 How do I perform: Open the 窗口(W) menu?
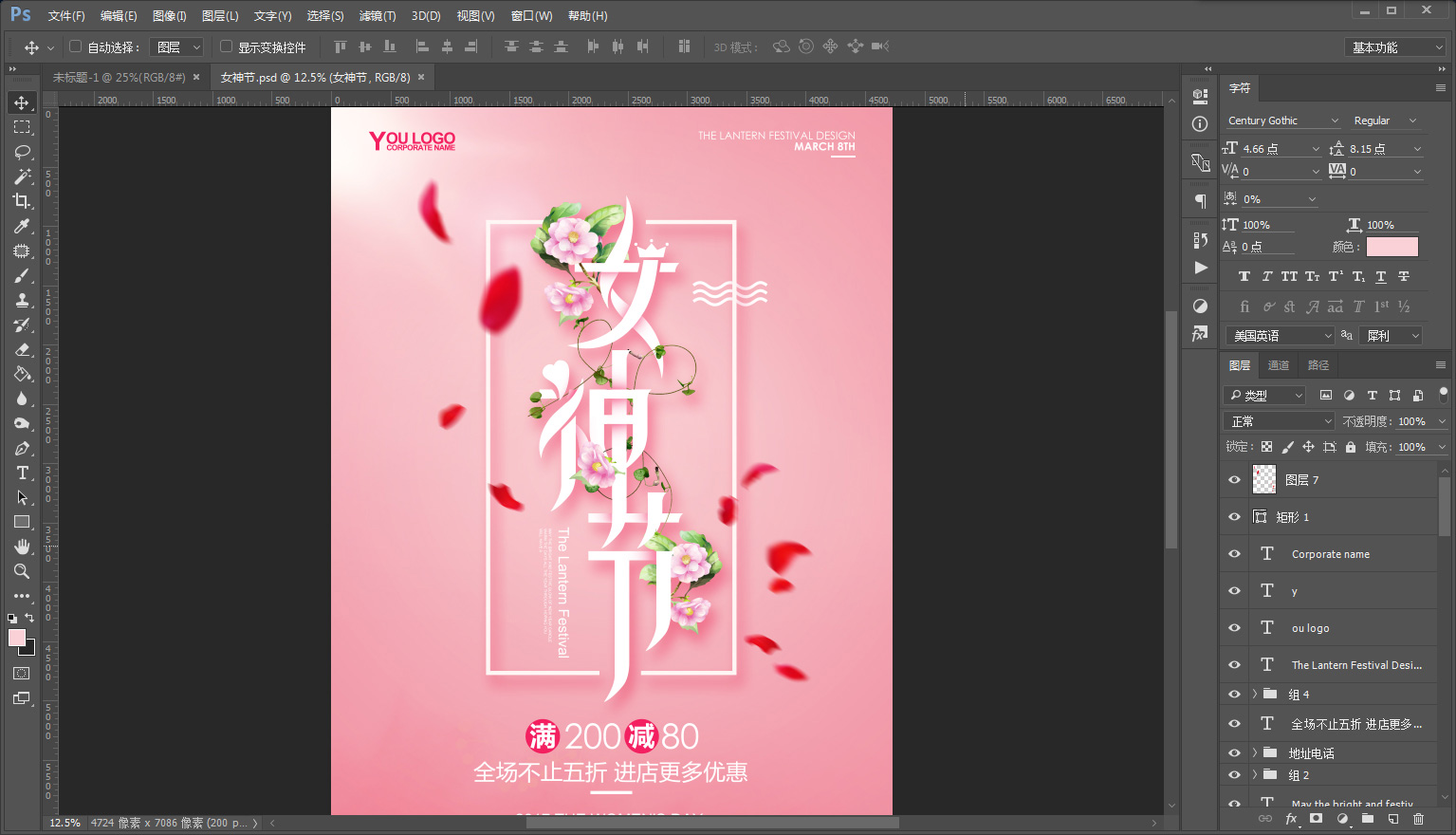(531, 16)
